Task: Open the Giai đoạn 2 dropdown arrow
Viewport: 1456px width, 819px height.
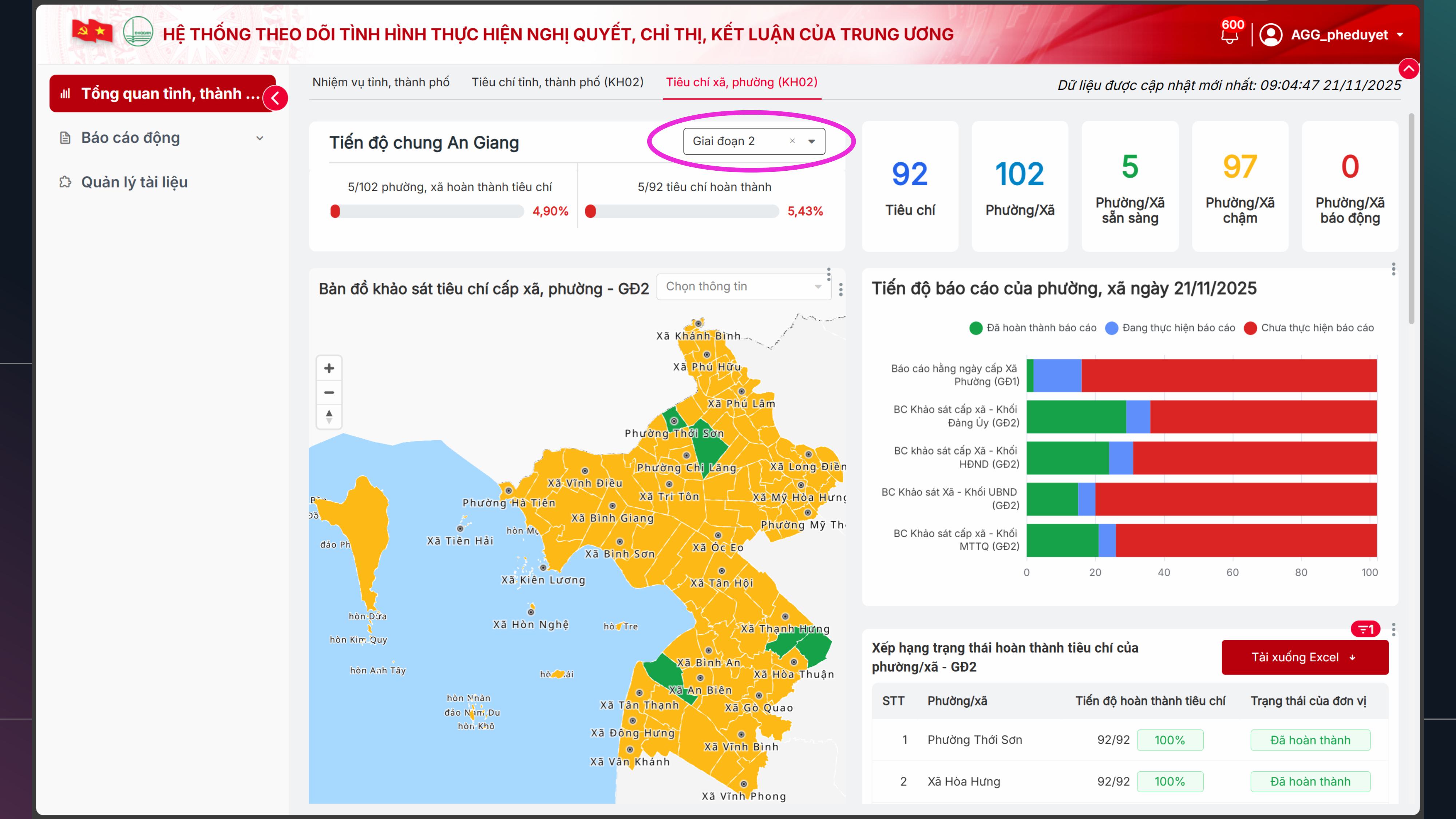Action: point(812,141)
